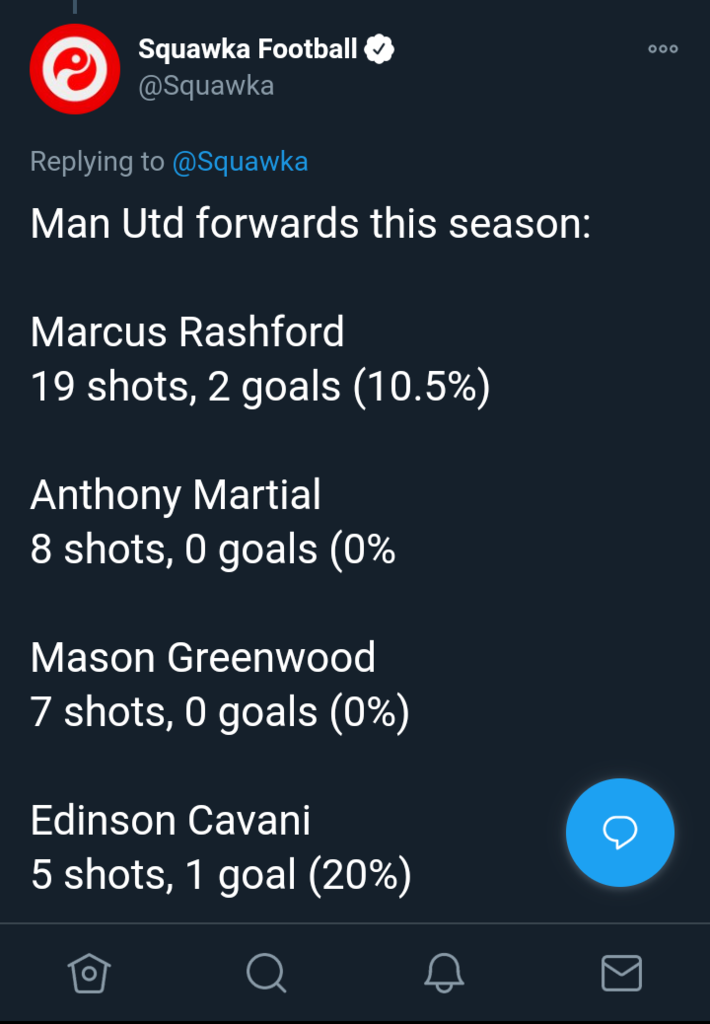Screen dimensions: 710x1024
Task: Open the Messages envelope tab
Action: 621,971
